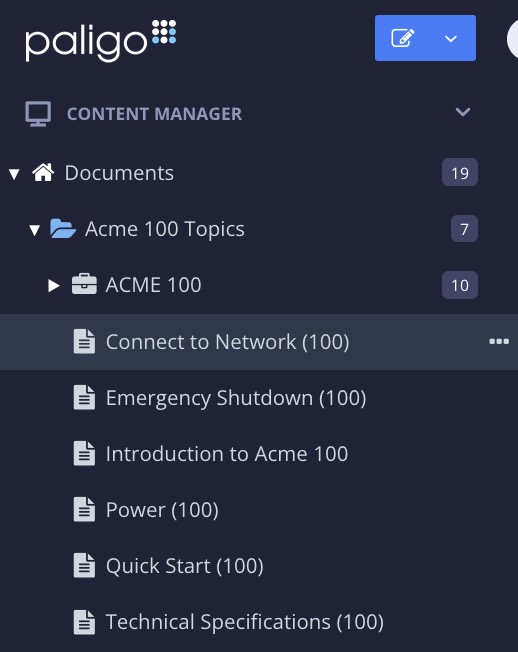The width and height of the screenshot is (518, 652).
Task: Open Power (100) topic
Action: pos(162,510)
